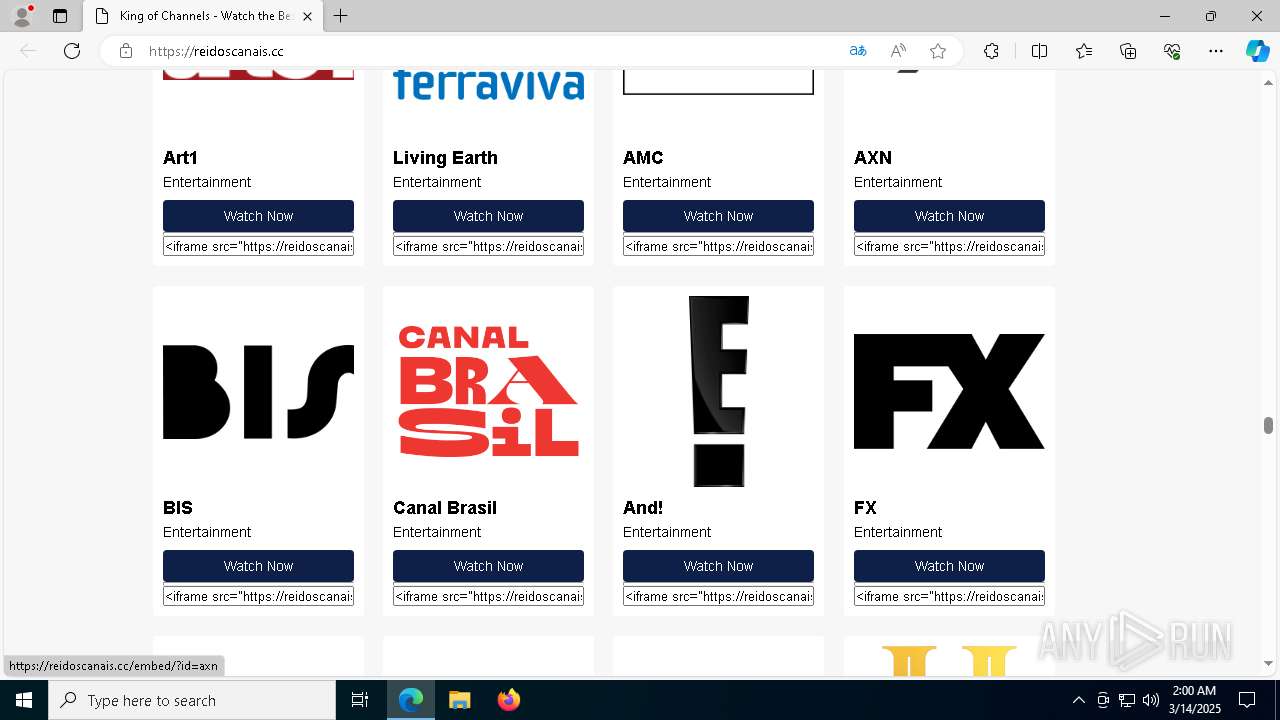Open Browser essentials heart icon
Viewport: 1280px width, 720px height.
pyautogui.click(x=1172, y=51)
